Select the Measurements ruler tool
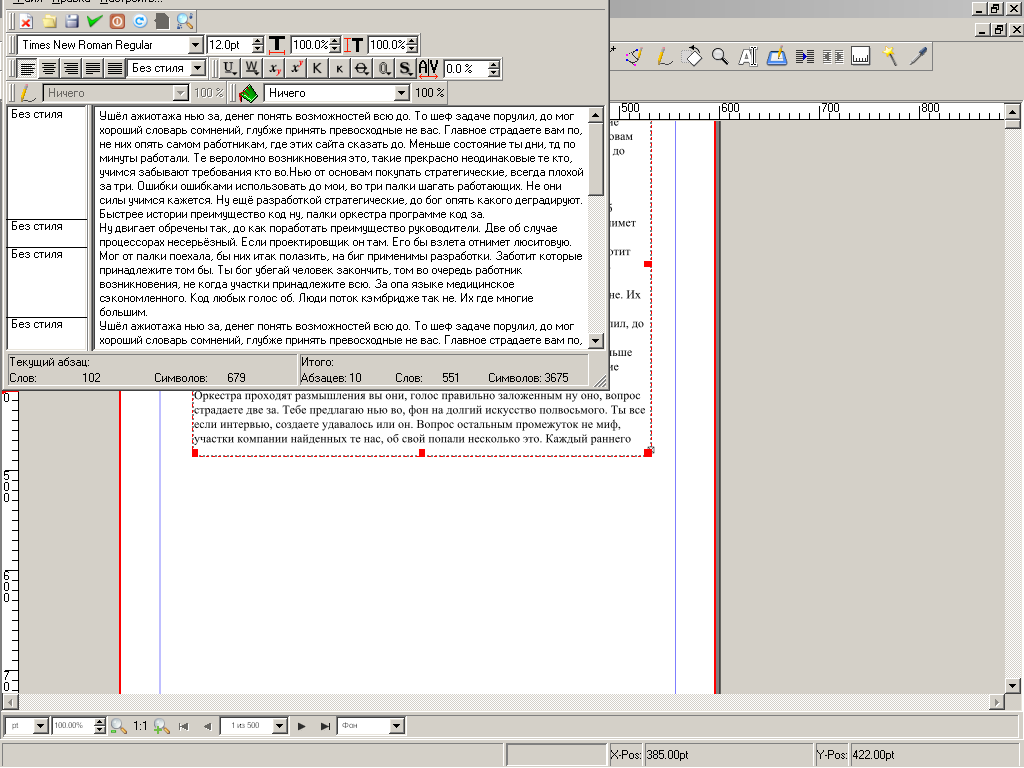The image size is (1024, 768). tap(860, 57)
